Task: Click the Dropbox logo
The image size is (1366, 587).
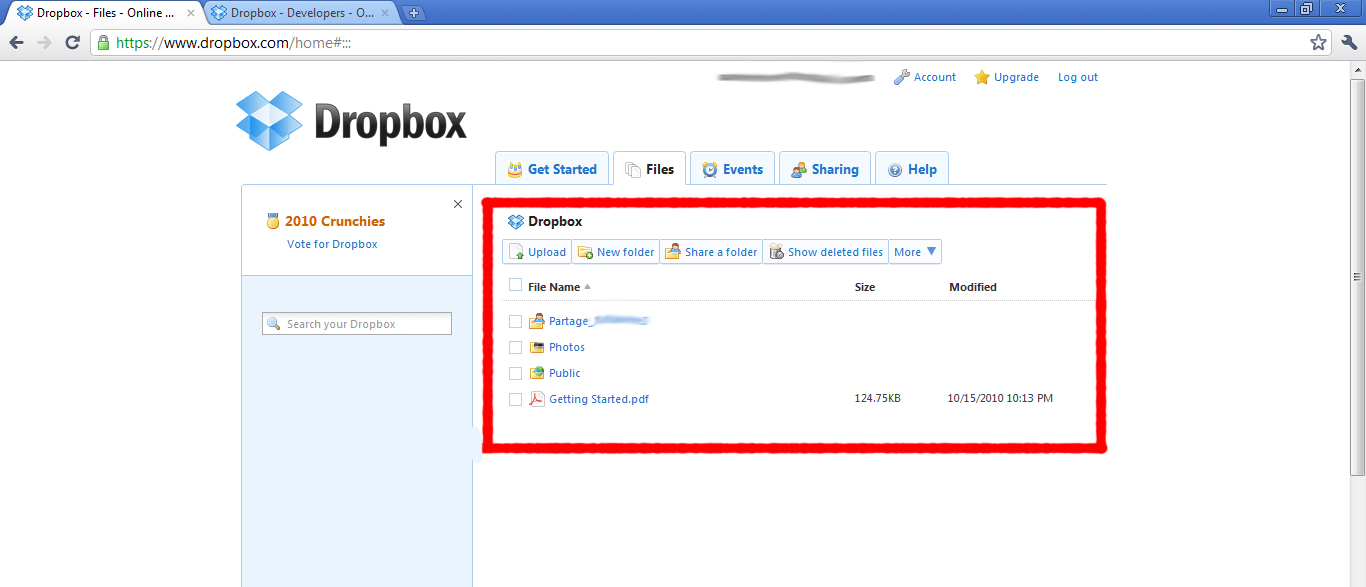Action: (x=350, y=119)
